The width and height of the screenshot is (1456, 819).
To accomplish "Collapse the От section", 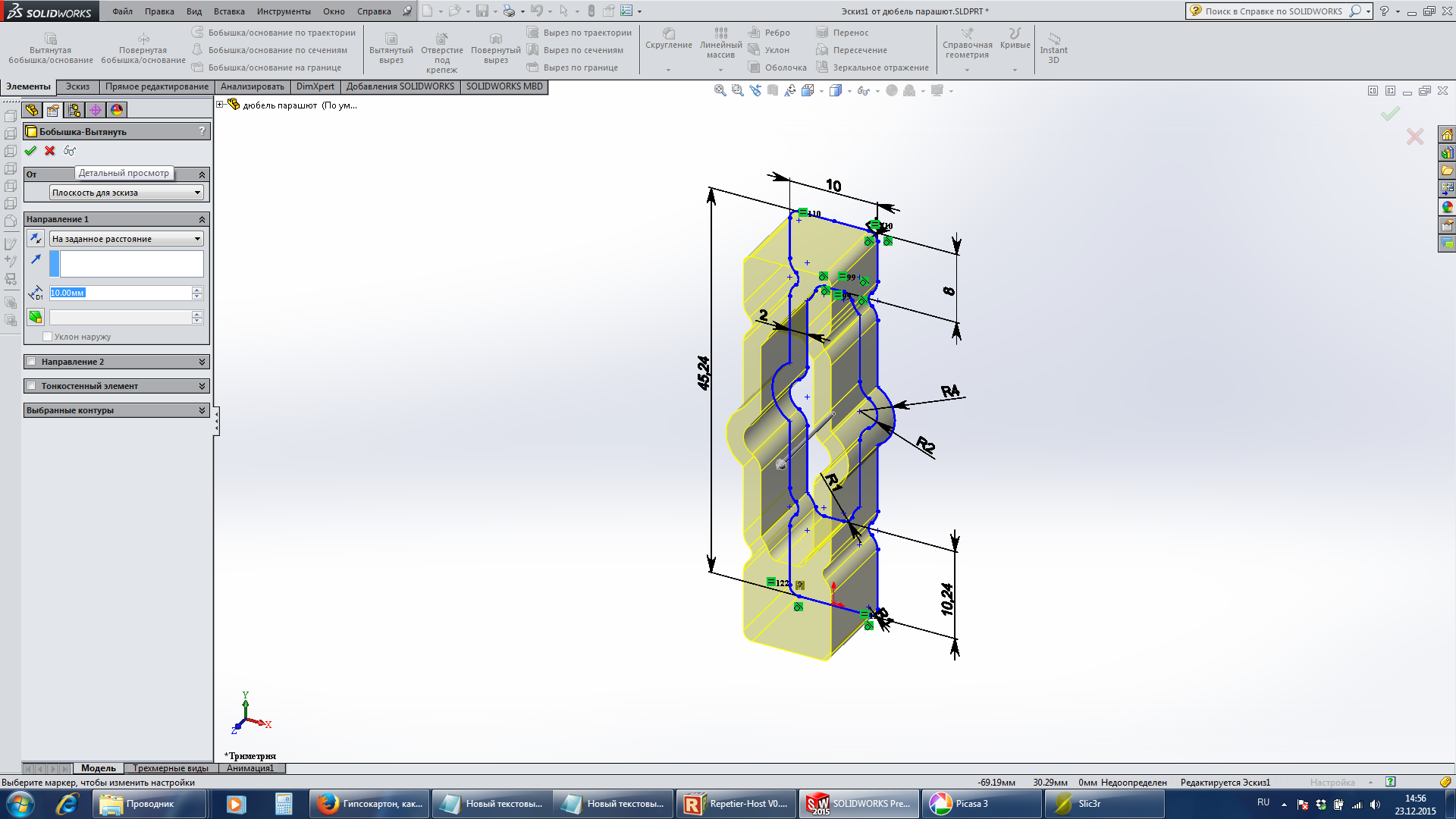I will click(x=202, y=174).
